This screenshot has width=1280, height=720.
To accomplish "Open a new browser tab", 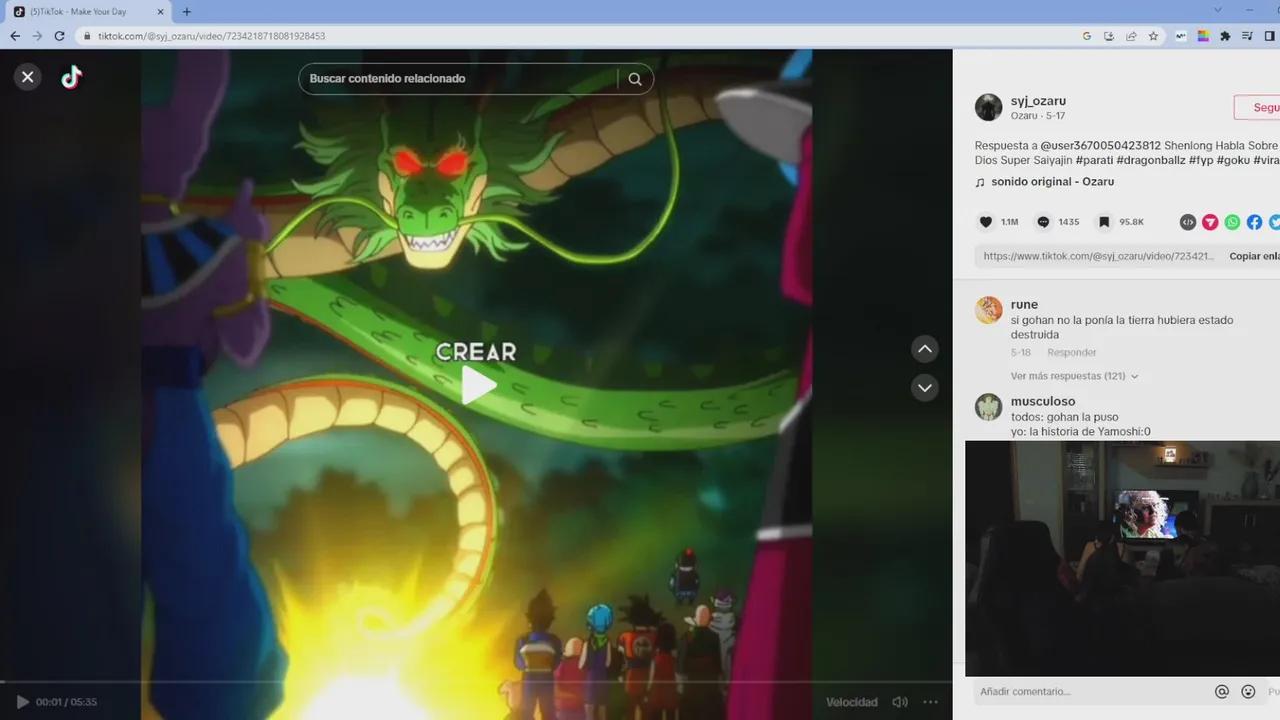I will pos(186,12).
